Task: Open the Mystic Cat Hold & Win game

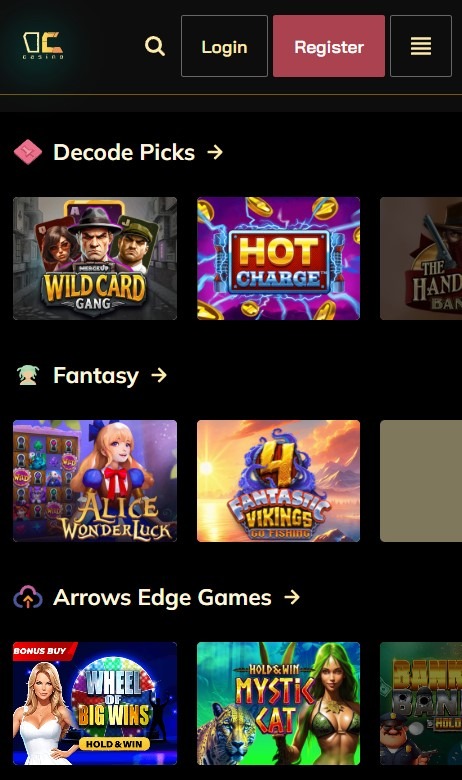Action: click(278, 703)
